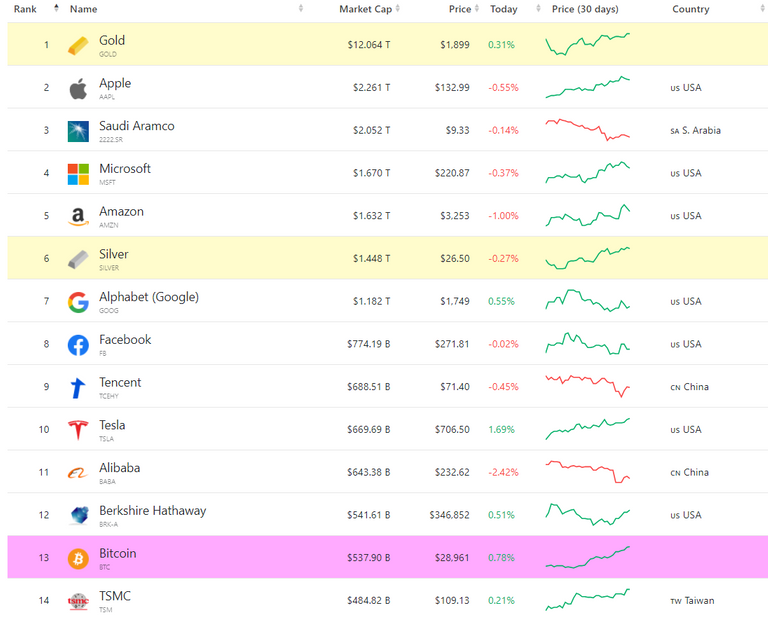Click the Saudi Aramco logo icon
This screenshot has width=768, height=619.
point(78,131)
